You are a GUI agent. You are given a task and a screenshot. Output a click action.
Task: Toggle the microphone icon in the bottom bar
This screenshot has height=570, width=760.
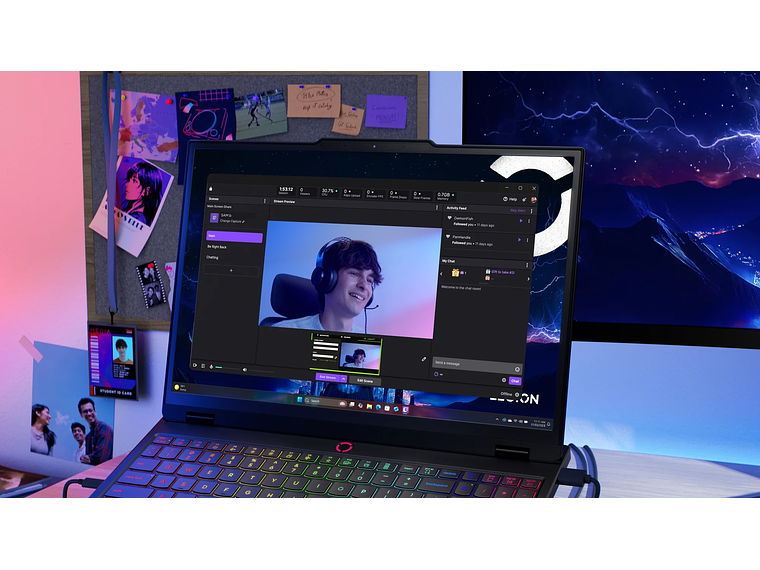click(x=211, y=366)
